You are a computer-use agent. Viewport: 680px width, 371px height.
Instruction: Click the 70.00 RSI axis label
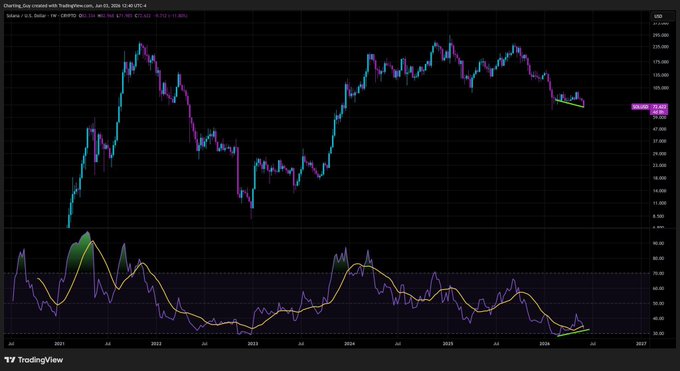point(658,273)
